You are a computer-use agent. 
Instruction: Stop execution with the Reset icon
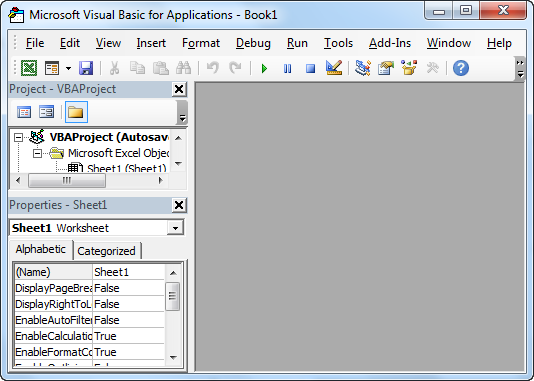coord(310,68)
